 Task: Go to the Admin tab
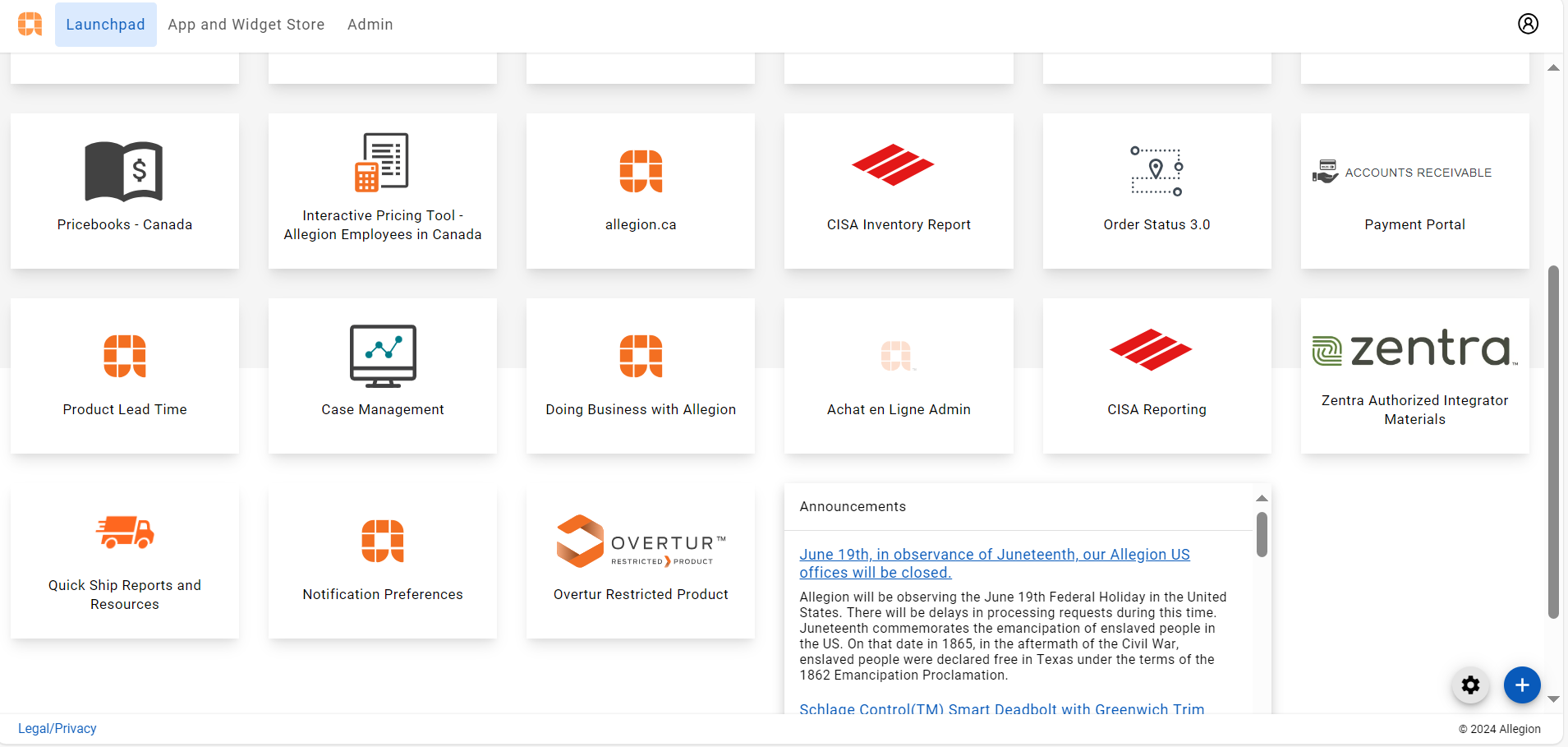click(370, 25)
